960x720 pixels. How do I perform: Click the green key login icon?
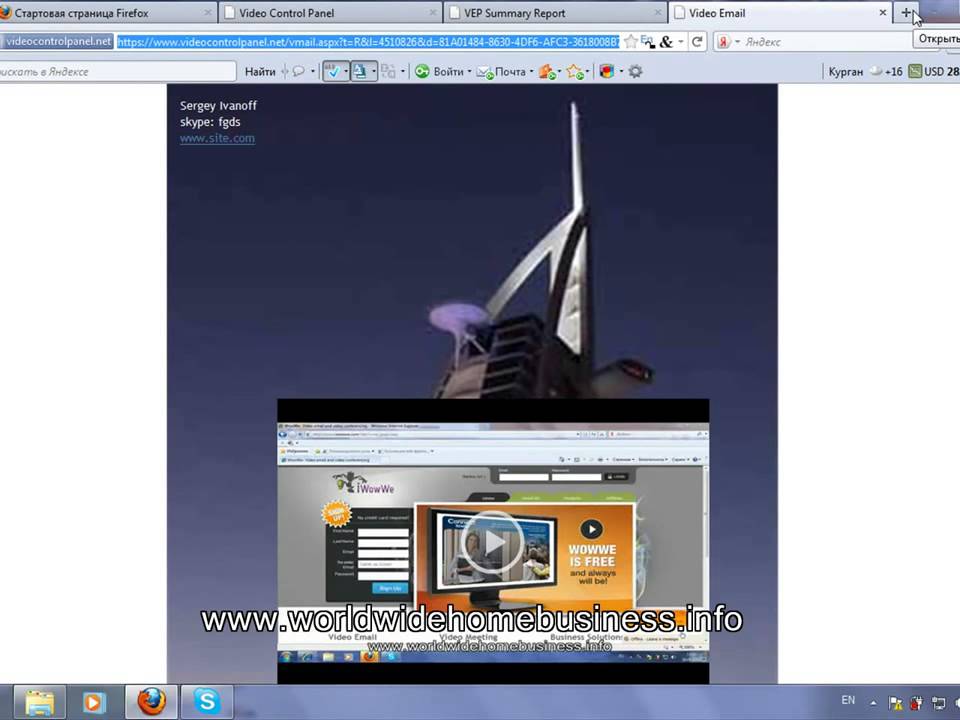tap(422, 72)
